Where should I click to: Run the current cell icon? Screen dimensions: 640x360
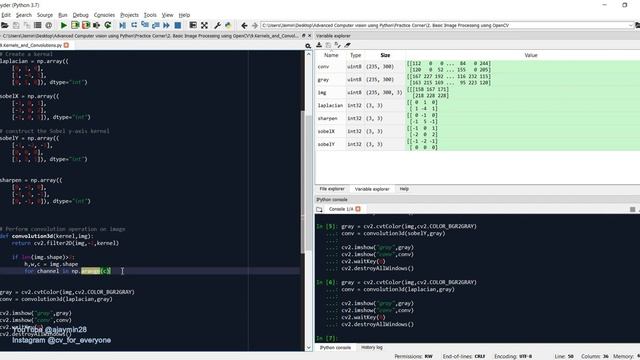[75, 25]
